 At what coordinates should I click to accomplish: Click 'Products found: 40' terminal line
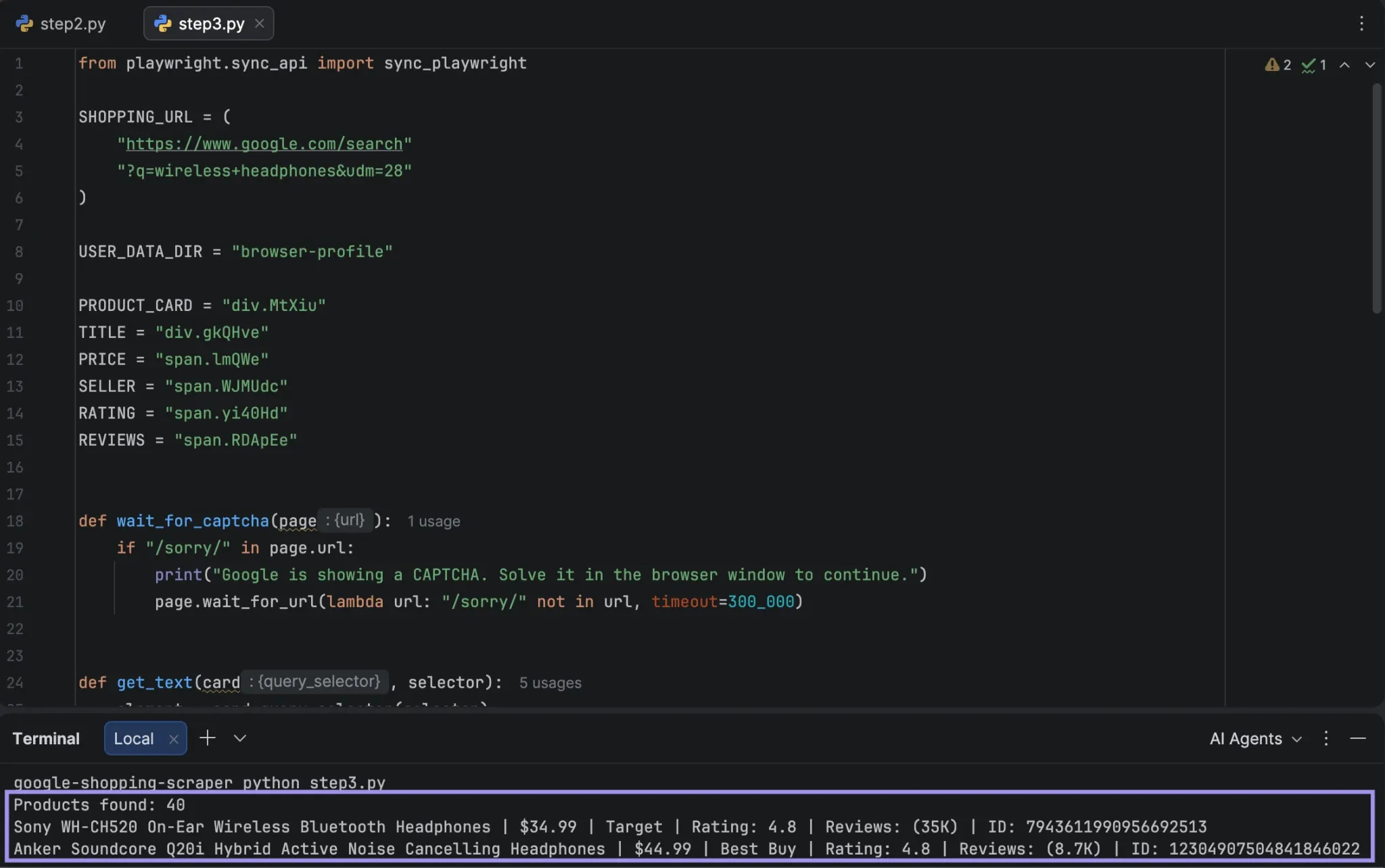(x=99, y=804)
